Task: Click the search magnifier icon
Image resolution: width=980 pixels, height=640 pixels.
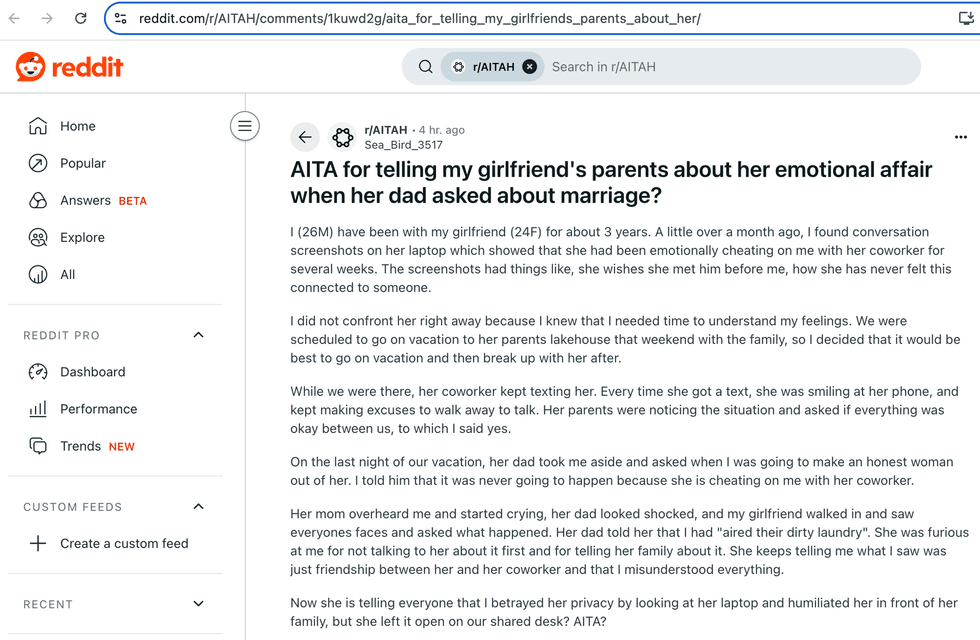Action: coord(426,67)
